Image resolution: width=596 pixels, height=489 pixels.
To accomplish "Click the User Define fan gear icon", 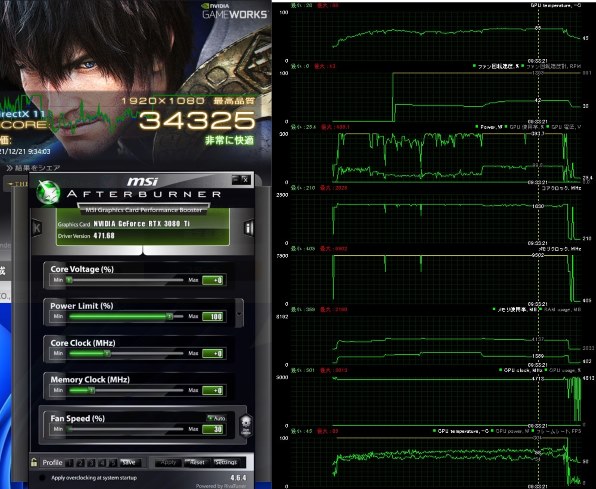I will click(246, 425).
